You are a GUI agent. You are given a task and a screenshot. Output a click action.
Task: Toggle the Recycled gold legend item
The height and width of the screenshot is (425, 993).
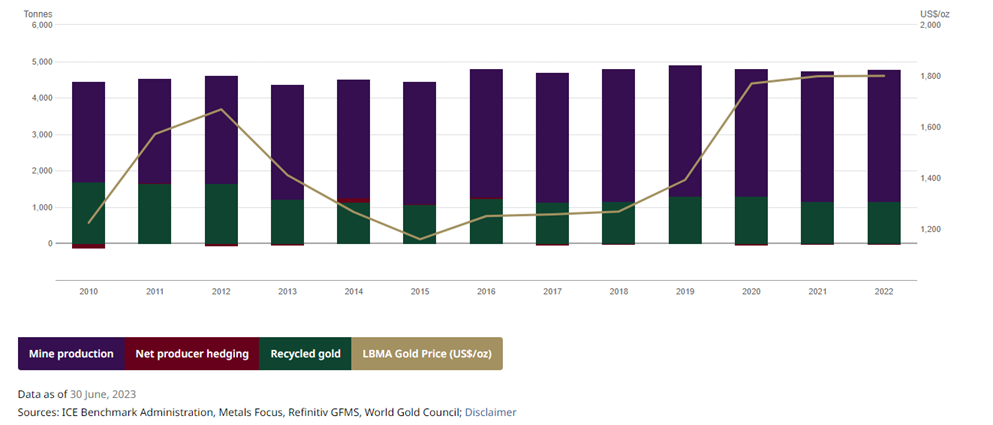click(305, 354)
